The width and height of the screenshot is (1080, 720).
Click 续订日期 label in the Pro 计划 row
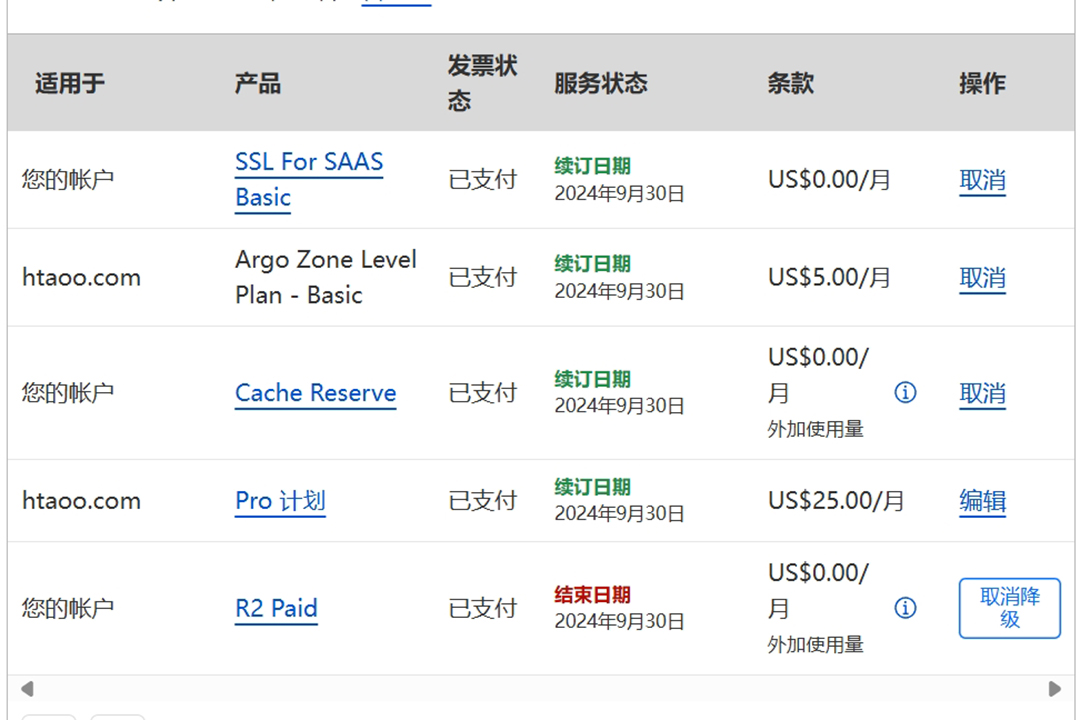pyautogui.click(x=592, y=487)
